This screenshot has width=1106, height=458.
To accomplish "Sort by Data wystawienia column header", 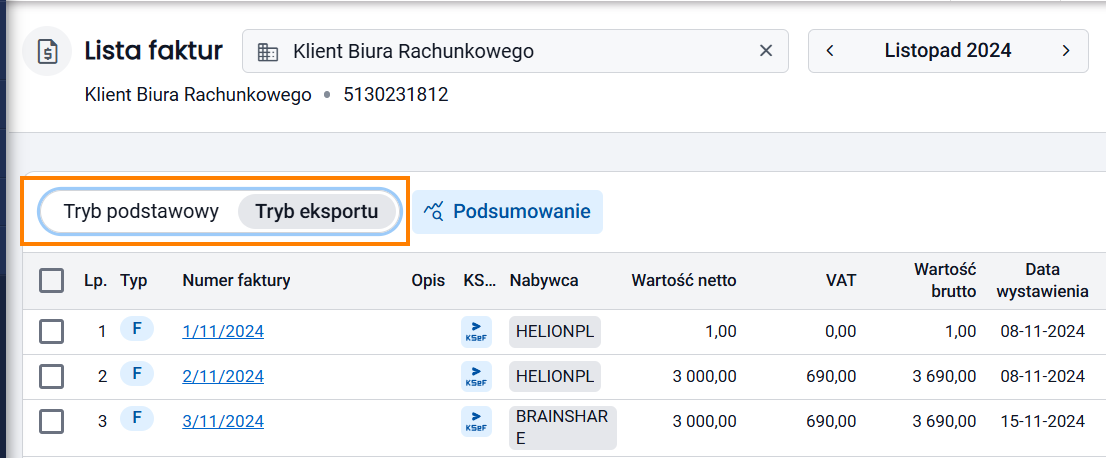I will pos(1043,280).
